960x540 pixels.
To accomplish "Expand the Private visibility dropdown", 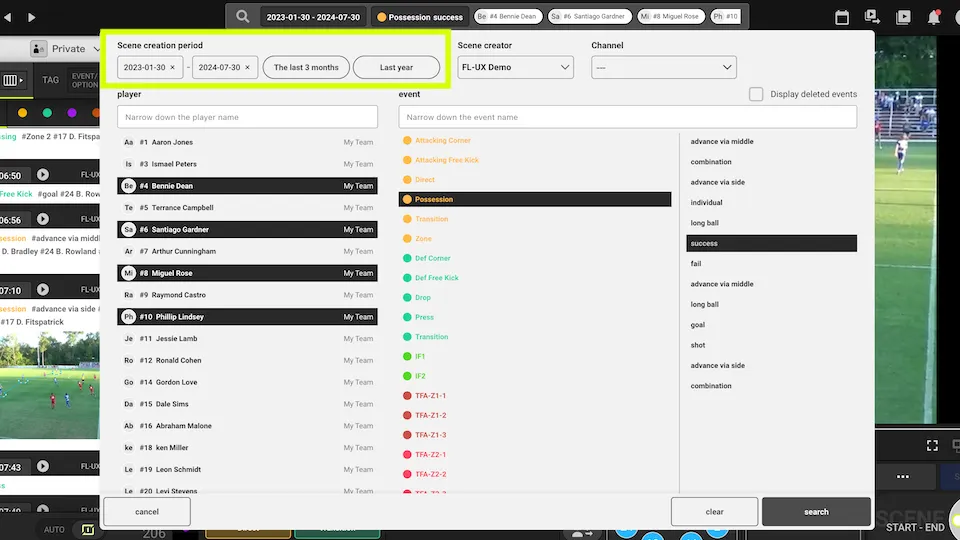I will click(64, 49).
